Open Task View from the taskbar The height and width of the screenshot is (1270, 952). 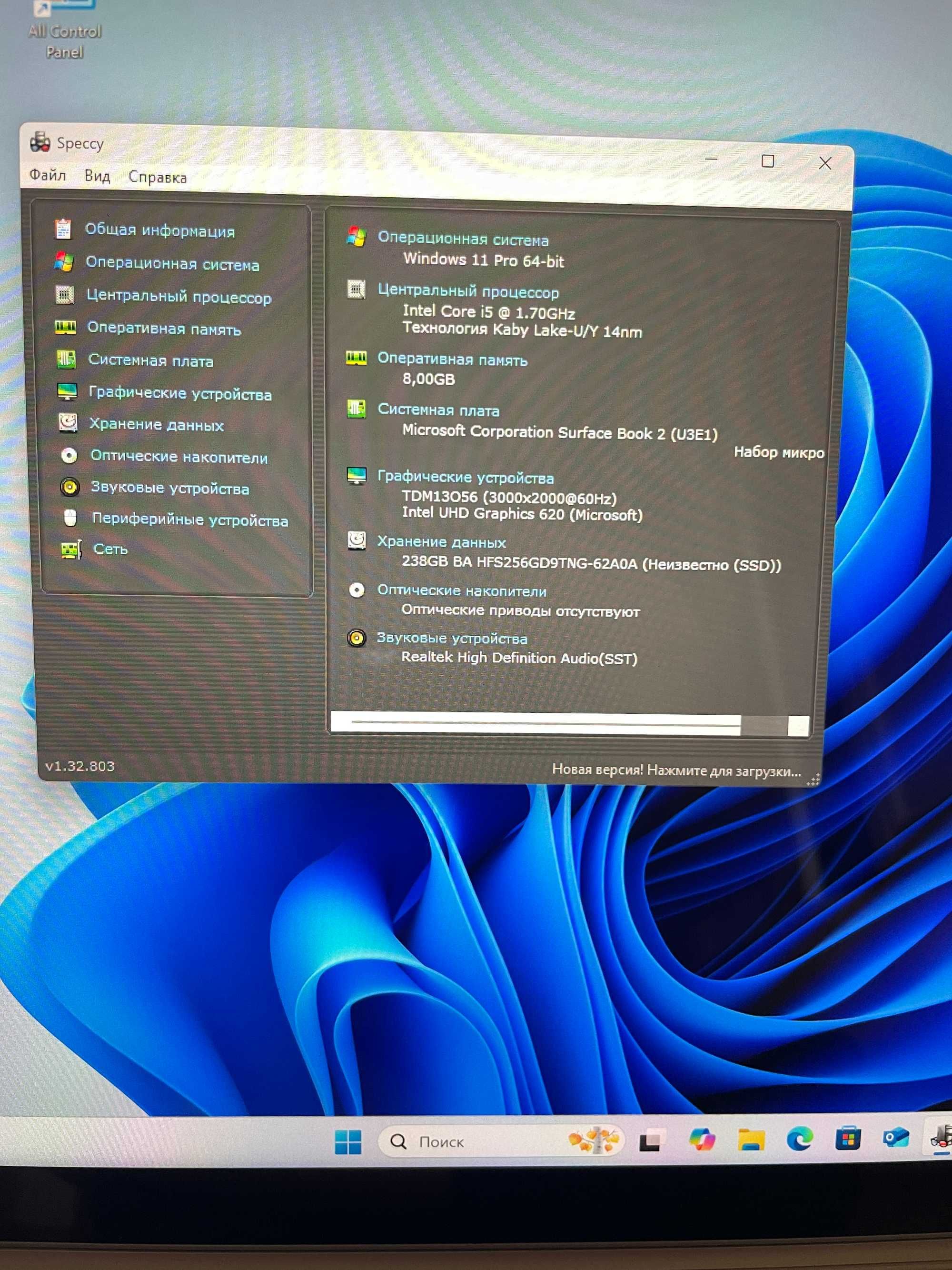651,1141
